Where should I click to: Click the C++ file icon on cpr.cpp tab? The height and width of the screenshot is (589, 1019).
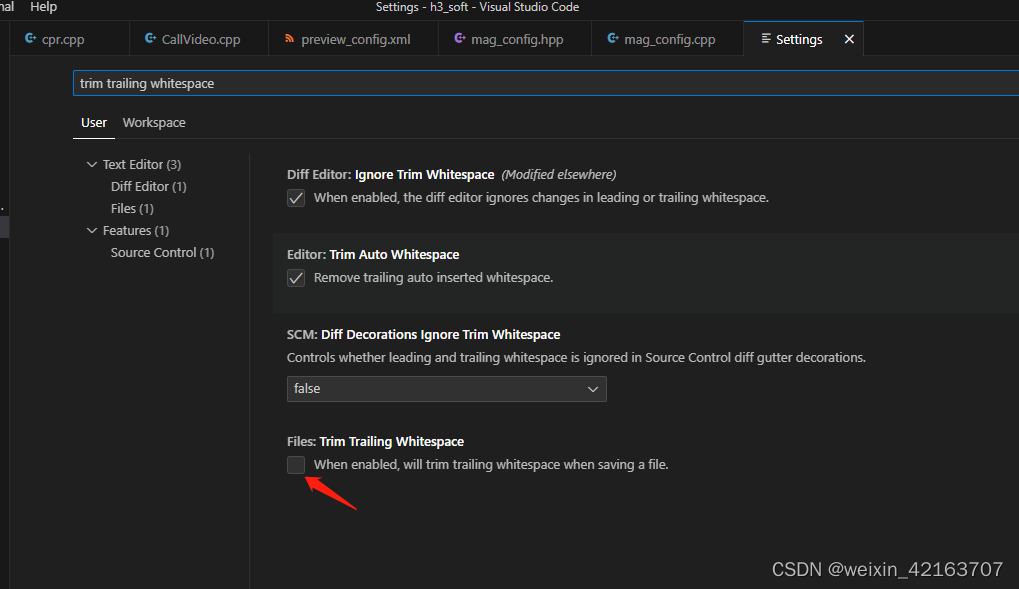tap(30, 38)
